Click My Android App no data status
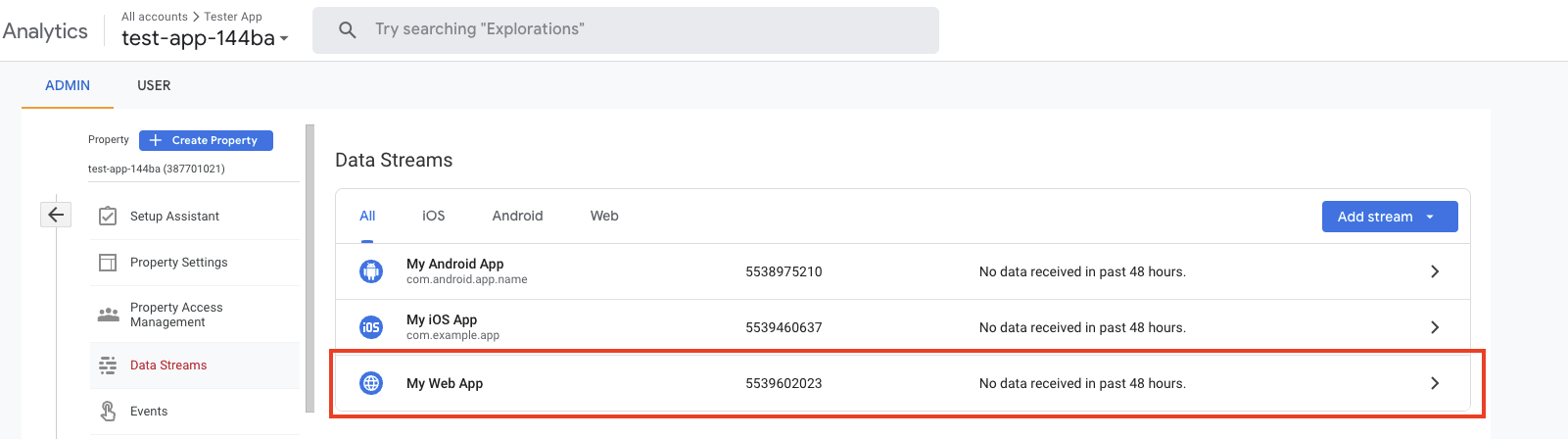This screenshot has width=1568, height=439. click(1082, 271)
